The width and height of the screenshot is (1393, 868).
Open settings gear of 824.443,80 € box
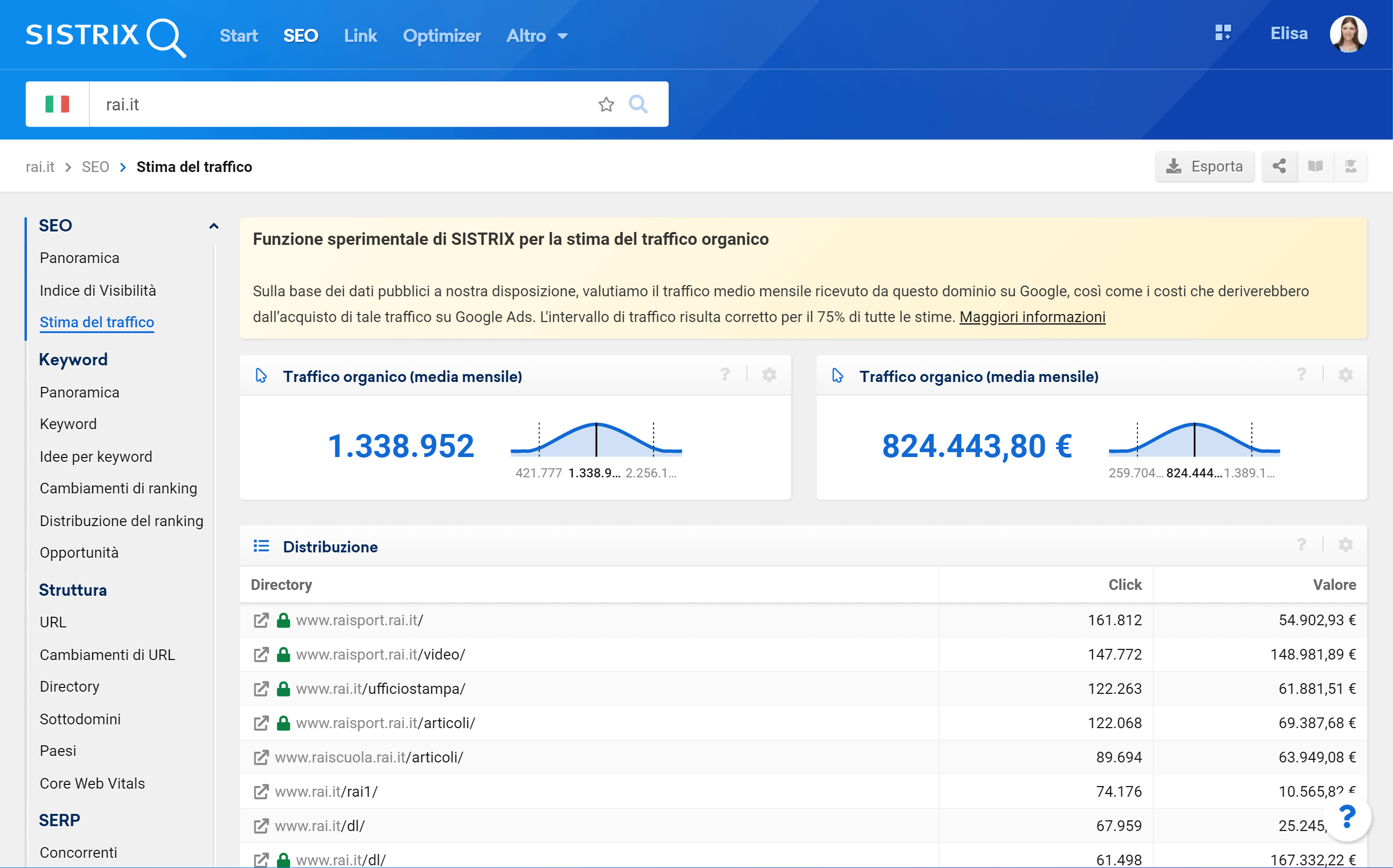pyautogui.click(x=1345, y=375)
